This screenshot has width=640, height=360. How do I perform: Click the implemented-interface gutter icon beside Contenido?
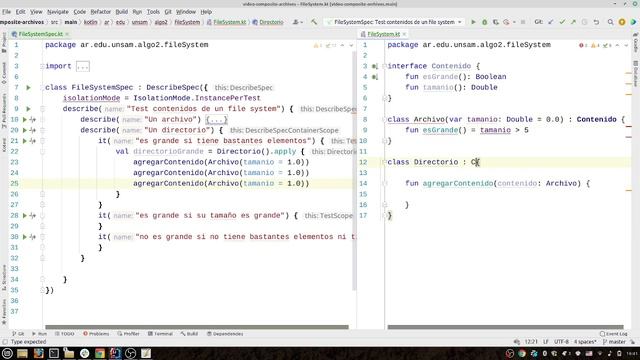click(375, 66)
